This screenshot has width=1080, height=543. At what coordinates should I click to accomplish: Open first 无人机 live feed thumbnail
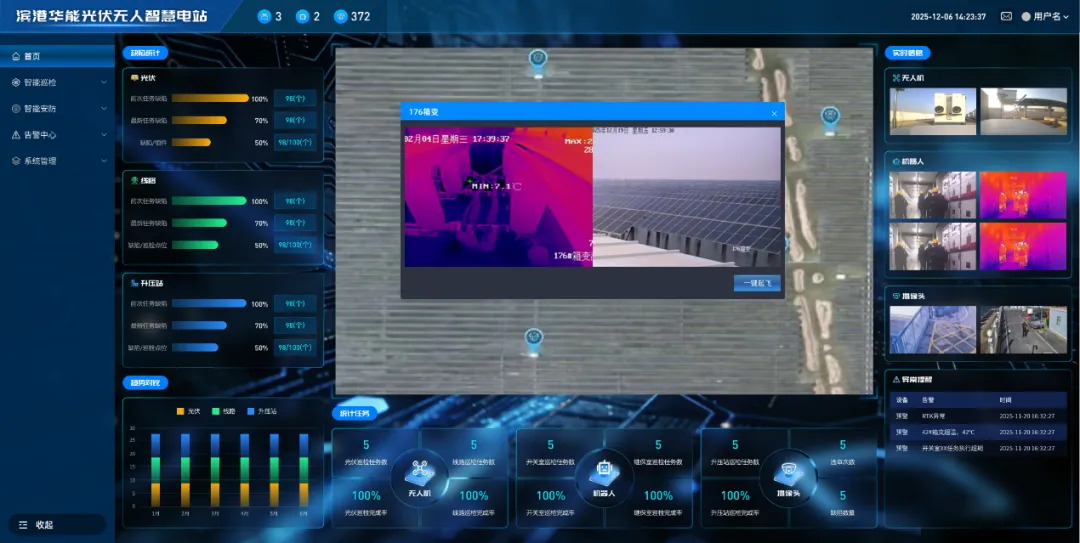933,111
